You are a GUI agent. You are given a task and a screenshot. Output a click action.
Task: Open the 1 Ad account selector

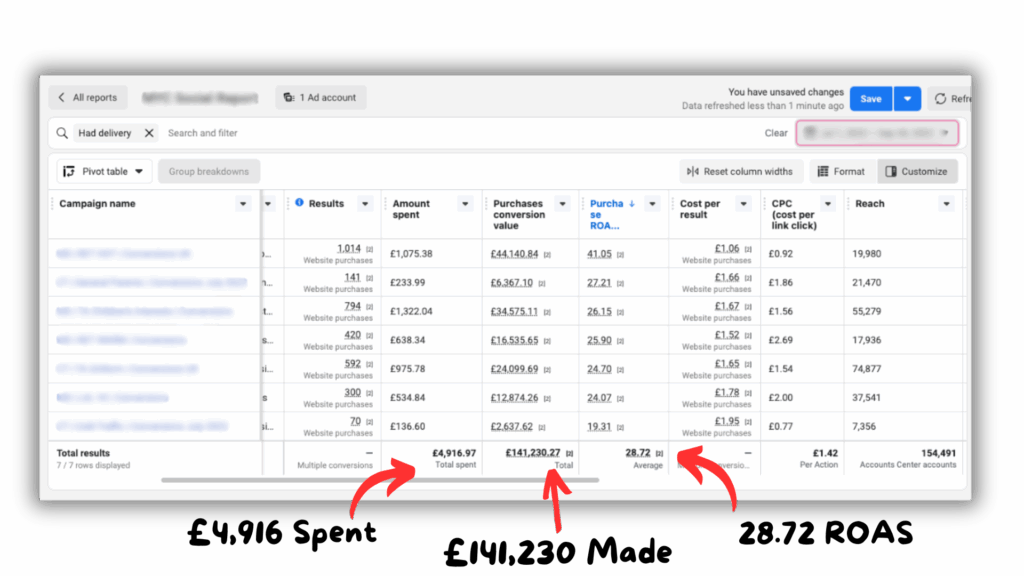pos(320,97)
